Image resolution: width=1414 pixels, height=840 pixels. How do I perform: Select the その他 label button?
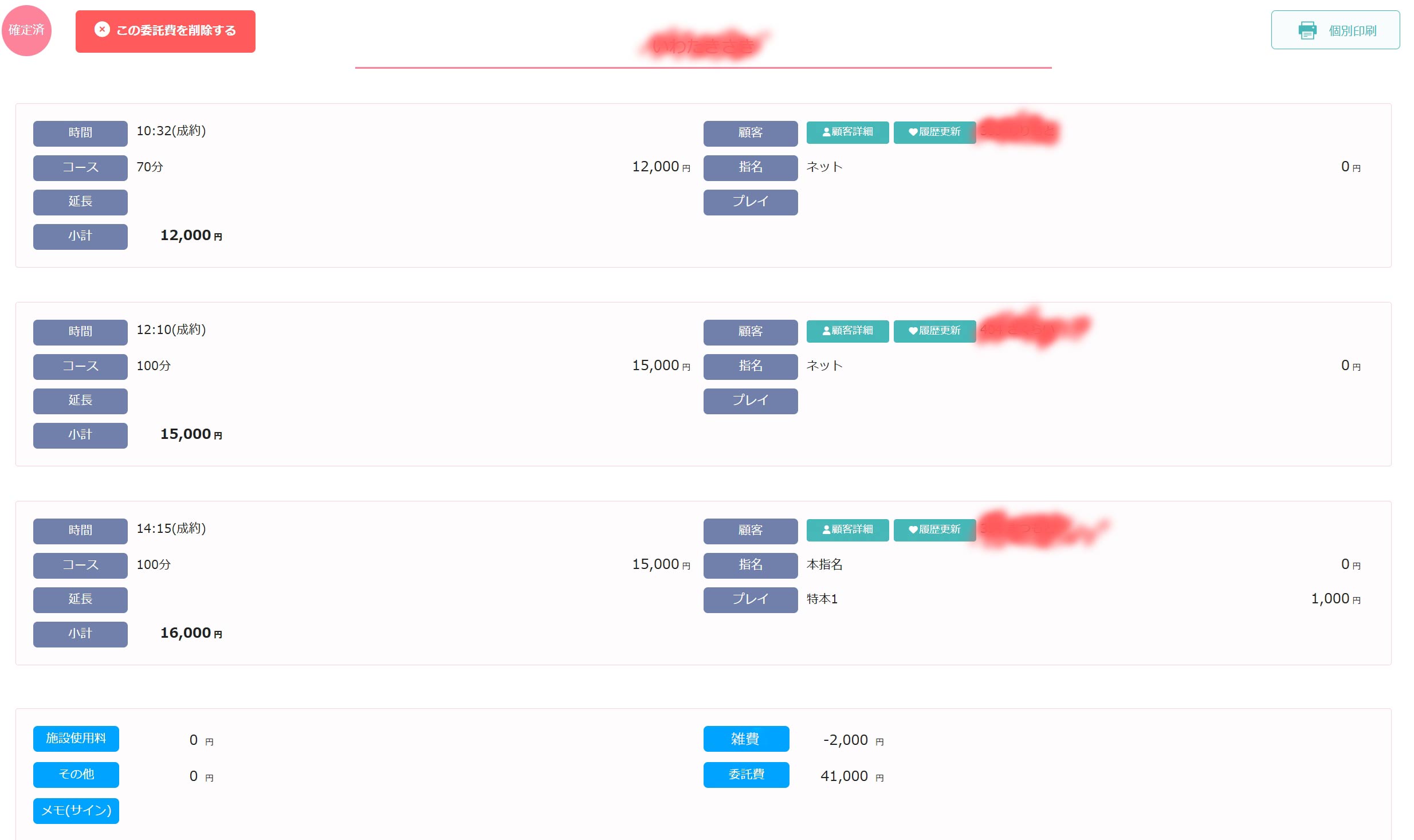(x=76, y=775)
